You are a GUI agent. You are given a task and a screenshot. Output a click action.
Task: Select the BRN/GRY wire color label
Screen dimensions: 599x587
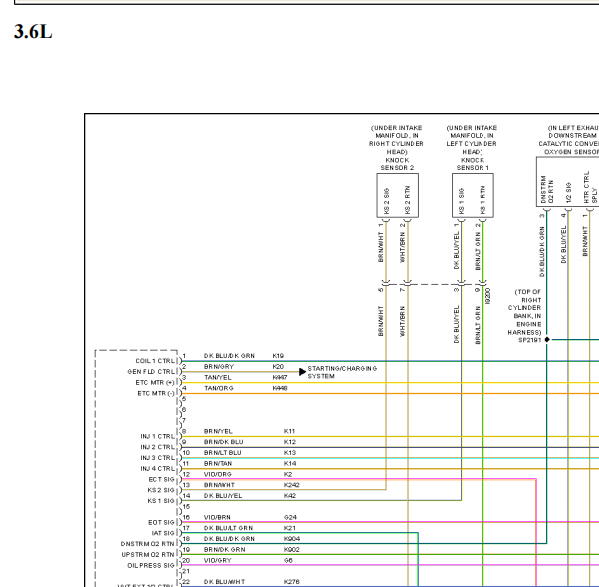tap(219, 366)
